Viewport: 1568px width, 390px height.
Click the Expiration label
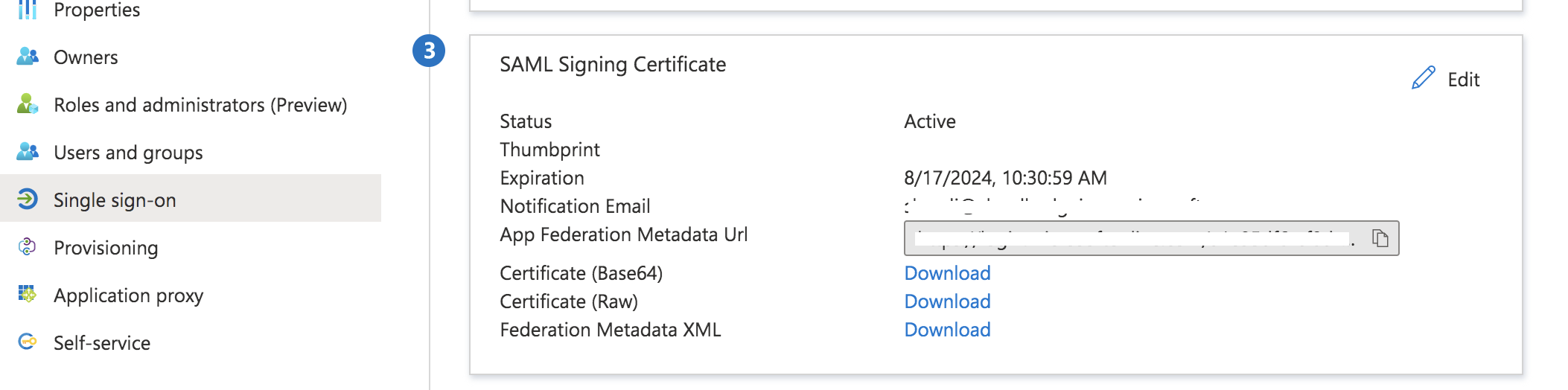pyautogui.click(x=542, y=178)
